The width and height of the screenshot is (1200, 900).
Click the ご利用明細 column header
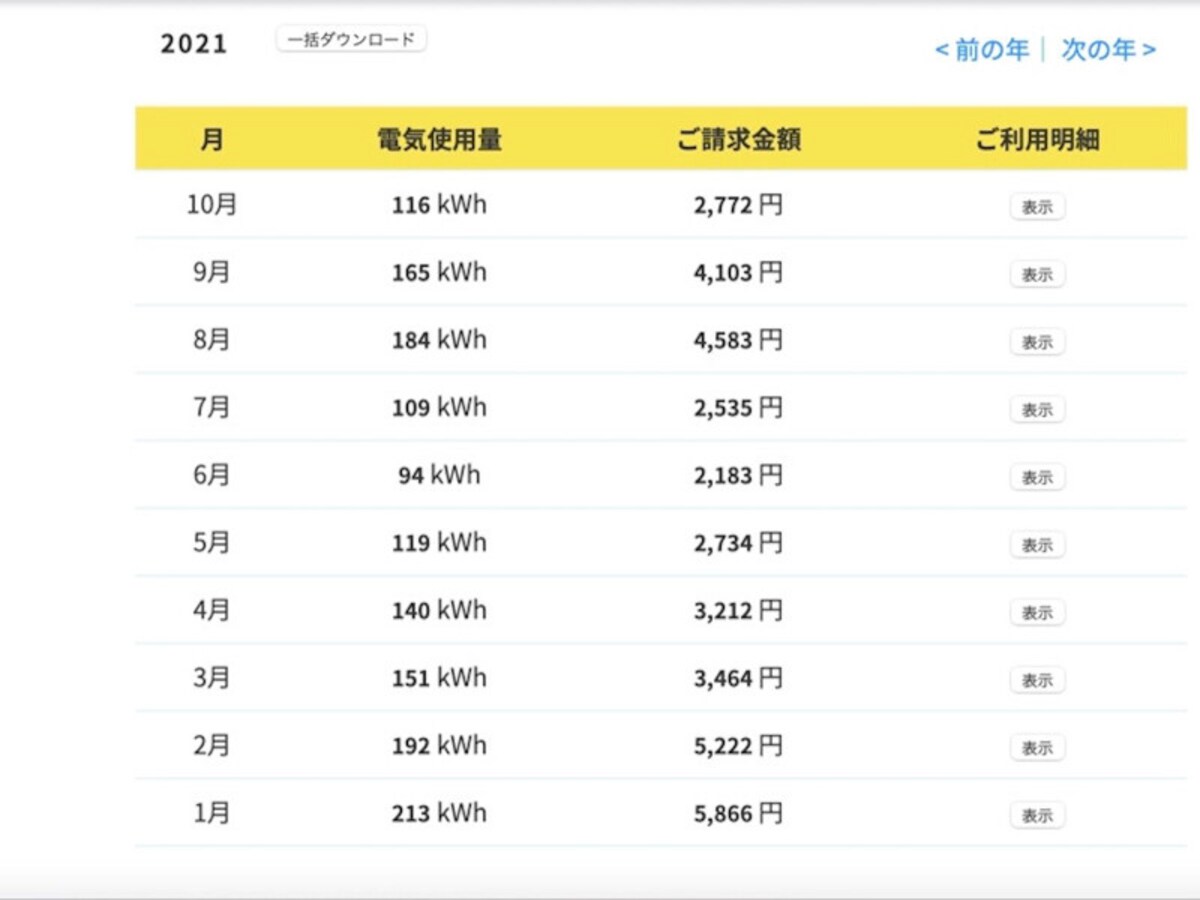(x=1037, y=139)
